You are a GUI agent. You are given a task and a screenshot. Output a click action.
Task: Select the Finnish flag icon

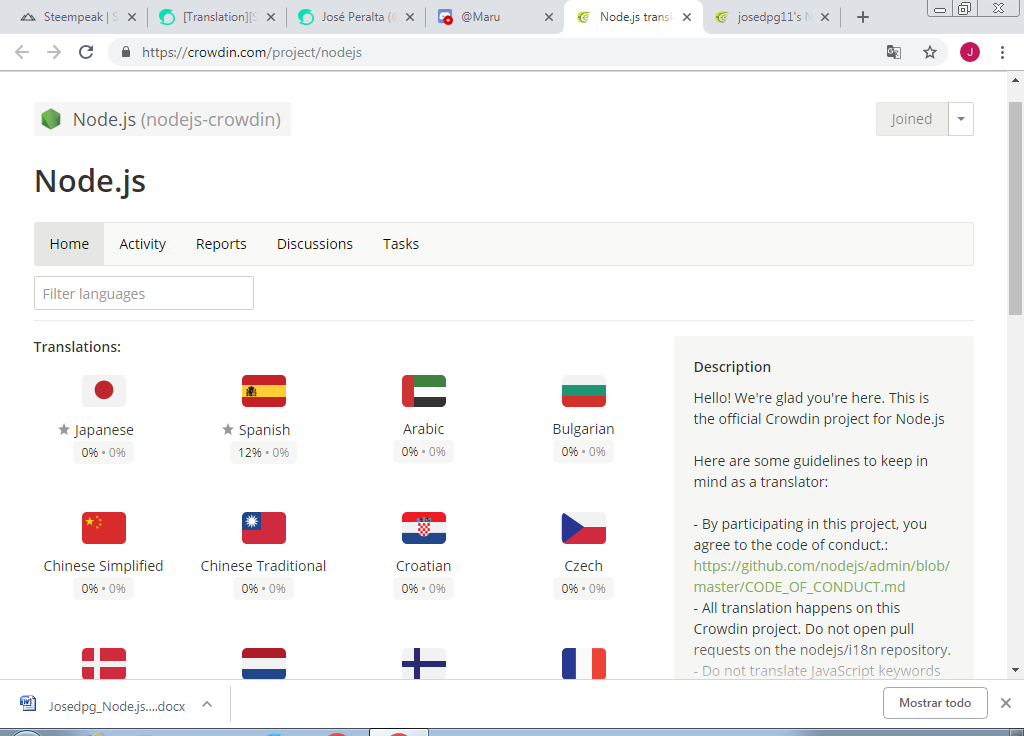pos(424,664)
